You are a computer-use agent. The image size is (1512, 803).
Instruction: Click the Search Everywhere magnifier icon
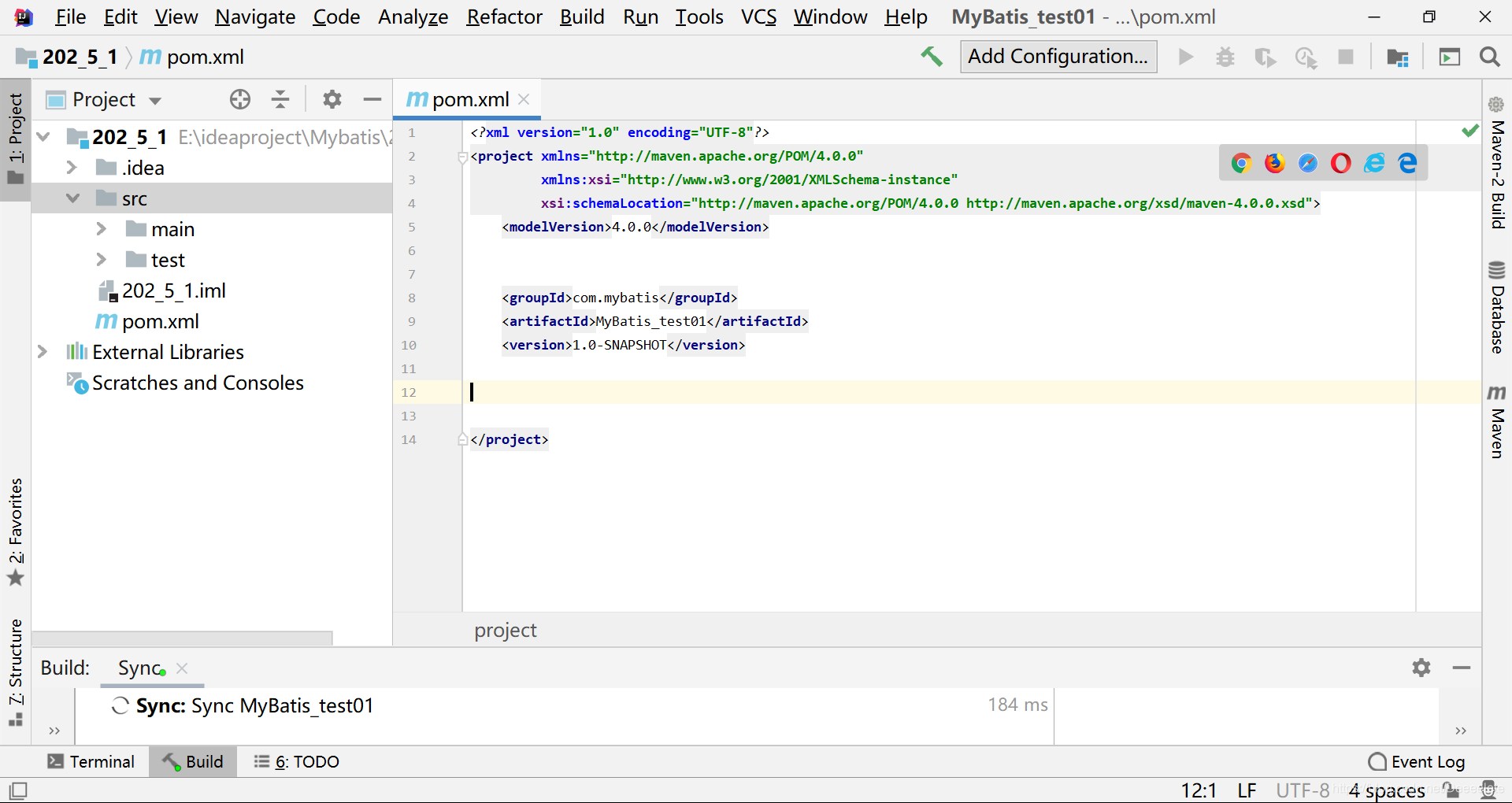click(x=1490, y=57)
